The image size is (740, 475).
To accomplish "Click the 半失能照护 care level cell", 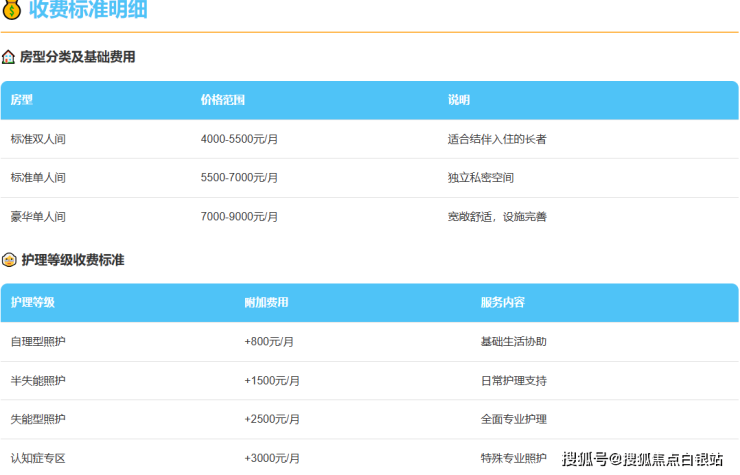I will pyautogui.click(x=38, y=381).
